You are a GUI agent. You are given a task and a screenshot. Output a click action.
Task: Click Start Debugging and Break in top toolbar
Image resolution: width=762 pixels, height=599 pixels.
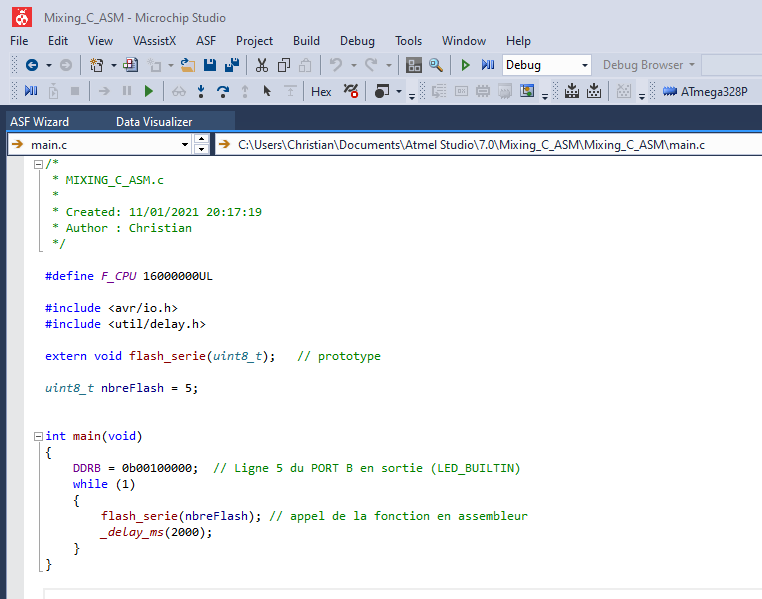tap(487, 65)
